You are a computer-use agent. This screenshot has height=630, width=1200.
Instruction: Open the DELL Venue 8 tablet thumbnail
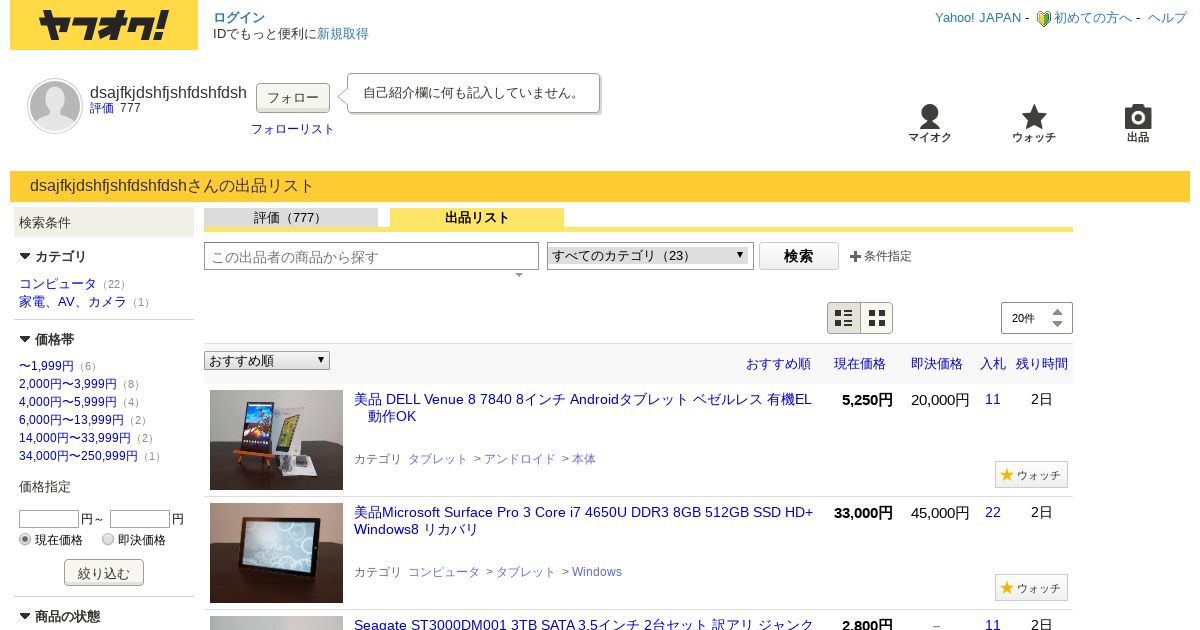coord(276,440)
